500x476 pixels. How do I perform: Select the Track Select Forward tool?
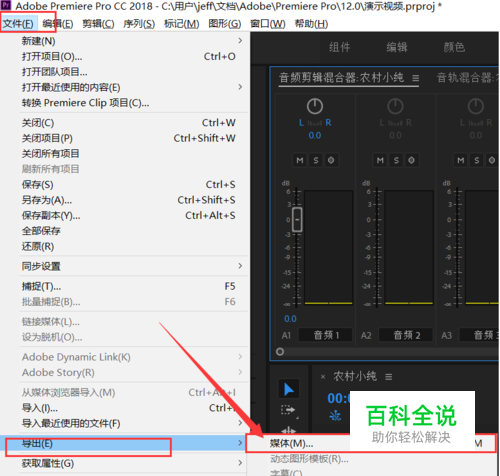[x=288, y=410]
